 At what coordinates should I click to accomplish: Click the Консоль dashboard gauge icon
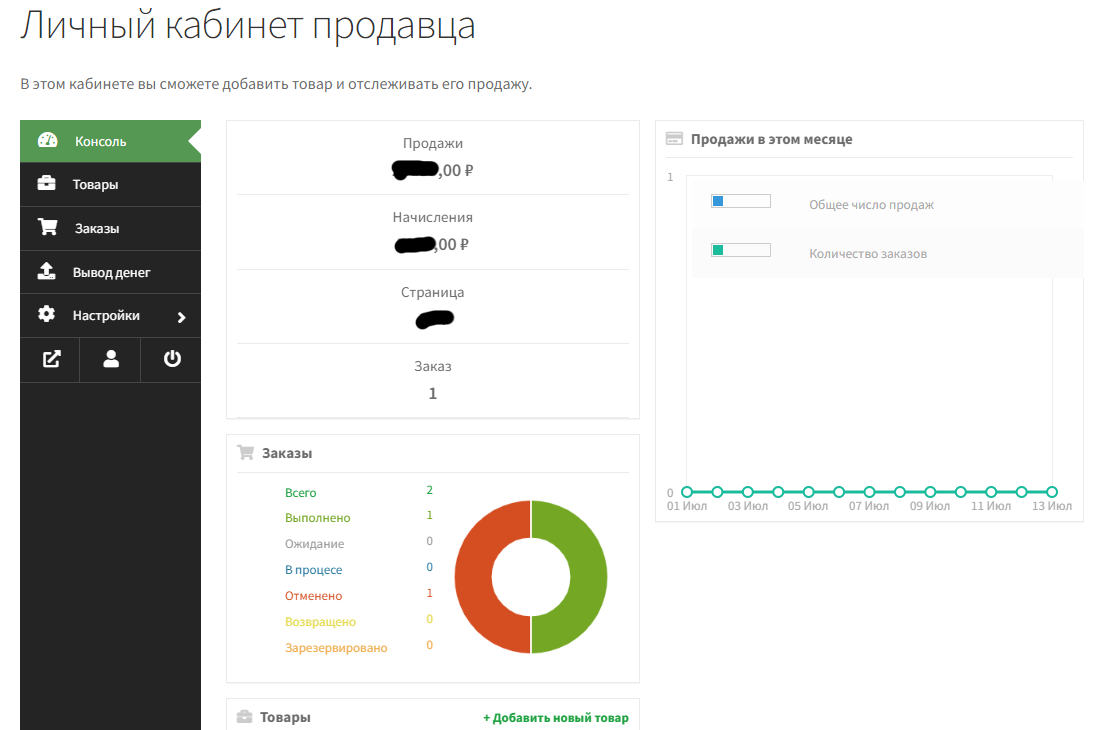pos(47,141)
